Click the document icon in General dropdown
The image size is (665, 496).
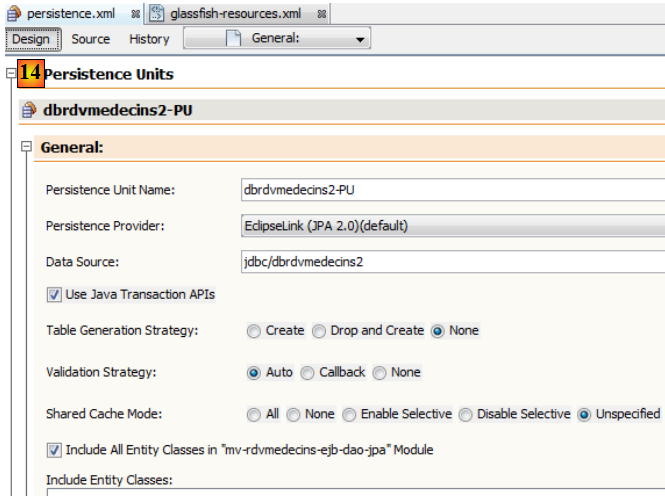pos(233,39)
